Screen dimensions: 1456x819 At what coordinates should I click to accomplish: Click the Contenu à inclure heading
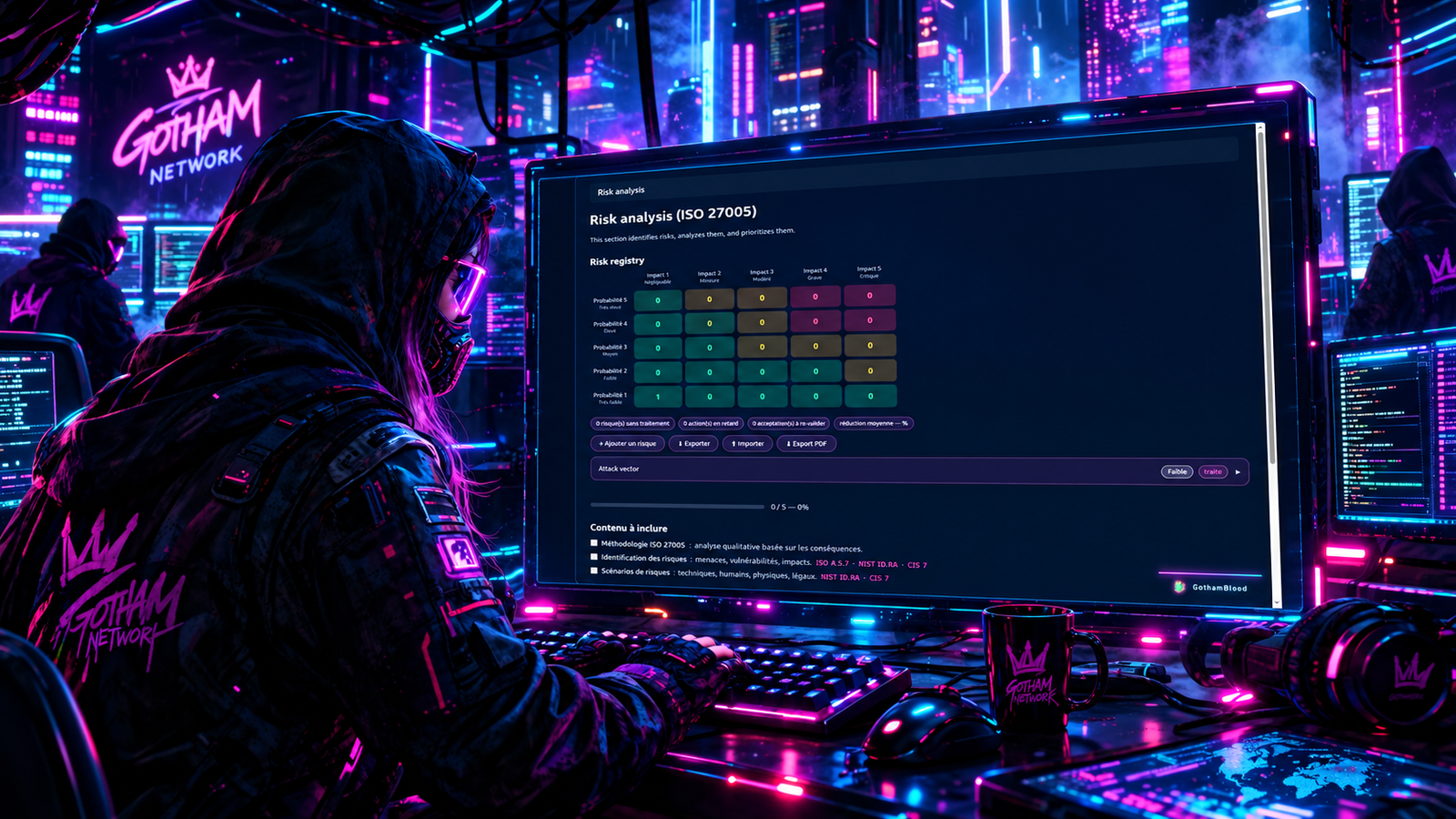(x=629, y=528)
